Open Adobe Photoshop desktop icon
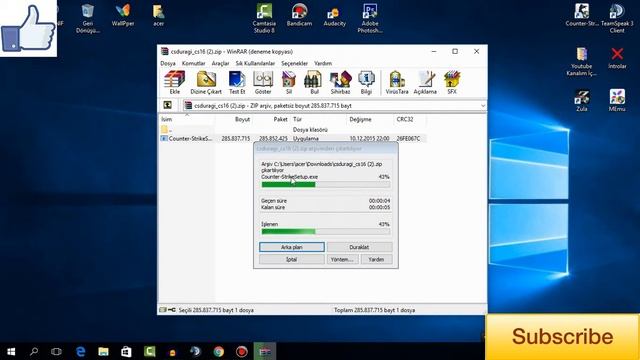The image size is (640, 360). click(x=370, y=18)
